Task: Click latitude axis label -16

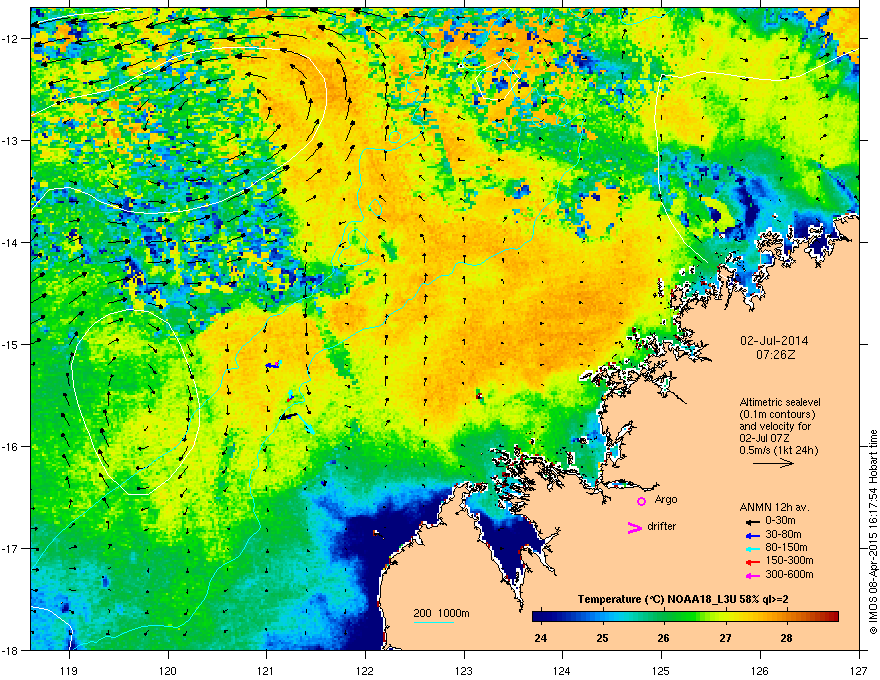Action: [x=11, y=446]
